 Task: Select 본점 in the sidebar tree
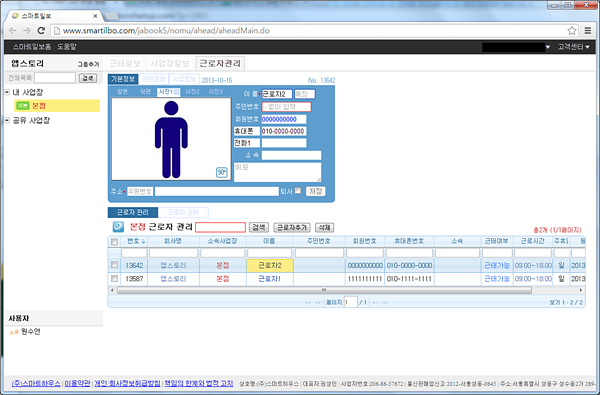click(x=39, y=106)
